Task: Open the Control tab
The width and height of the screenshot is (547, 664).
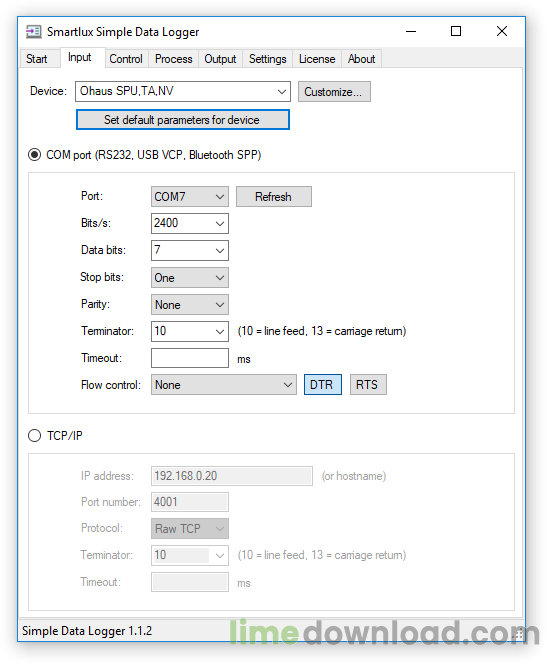Action: pyautogui.click(x=126, y=59)
